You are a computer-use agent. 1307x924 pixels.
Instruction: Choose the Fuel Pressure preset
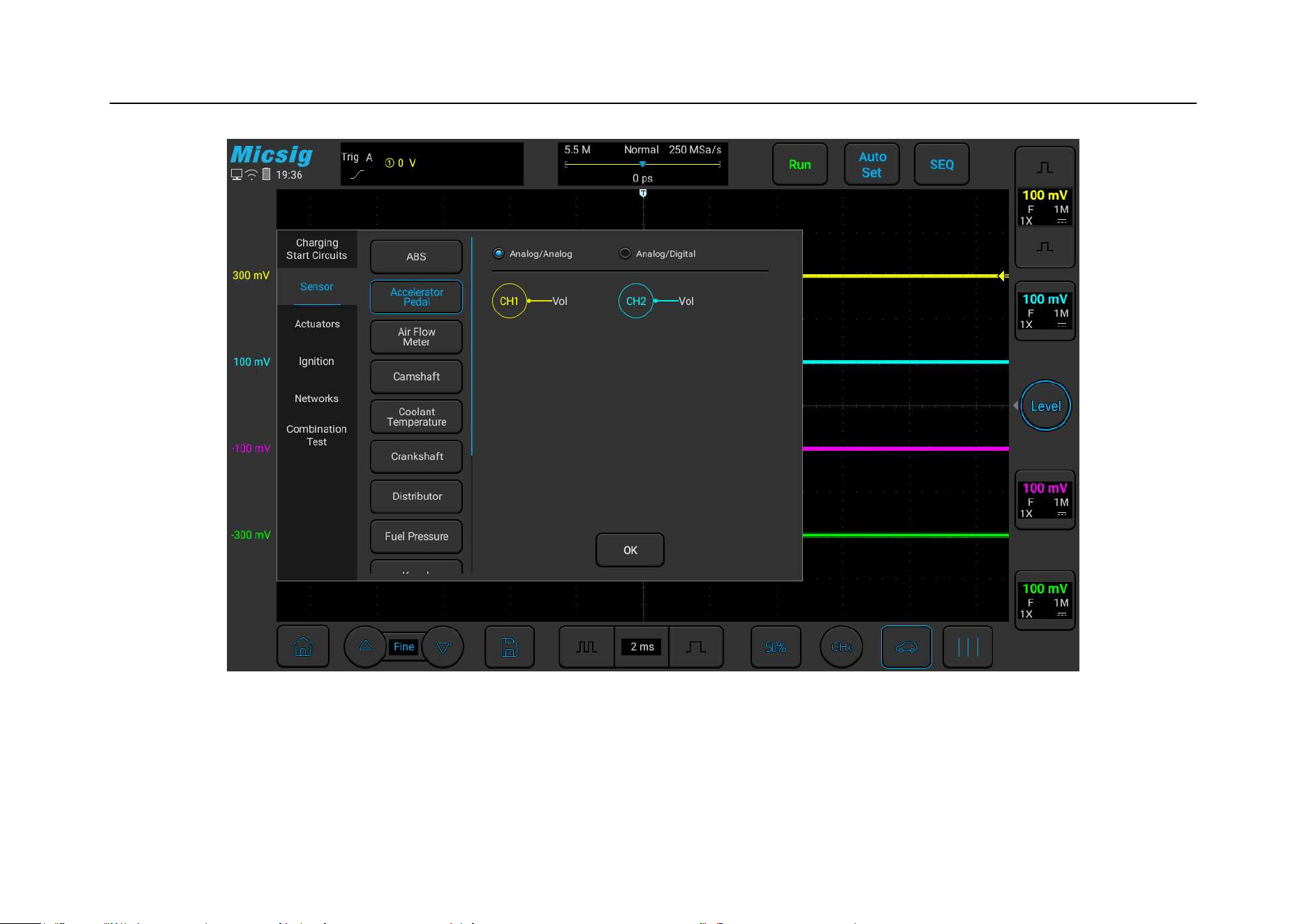[x=416, y=536]
